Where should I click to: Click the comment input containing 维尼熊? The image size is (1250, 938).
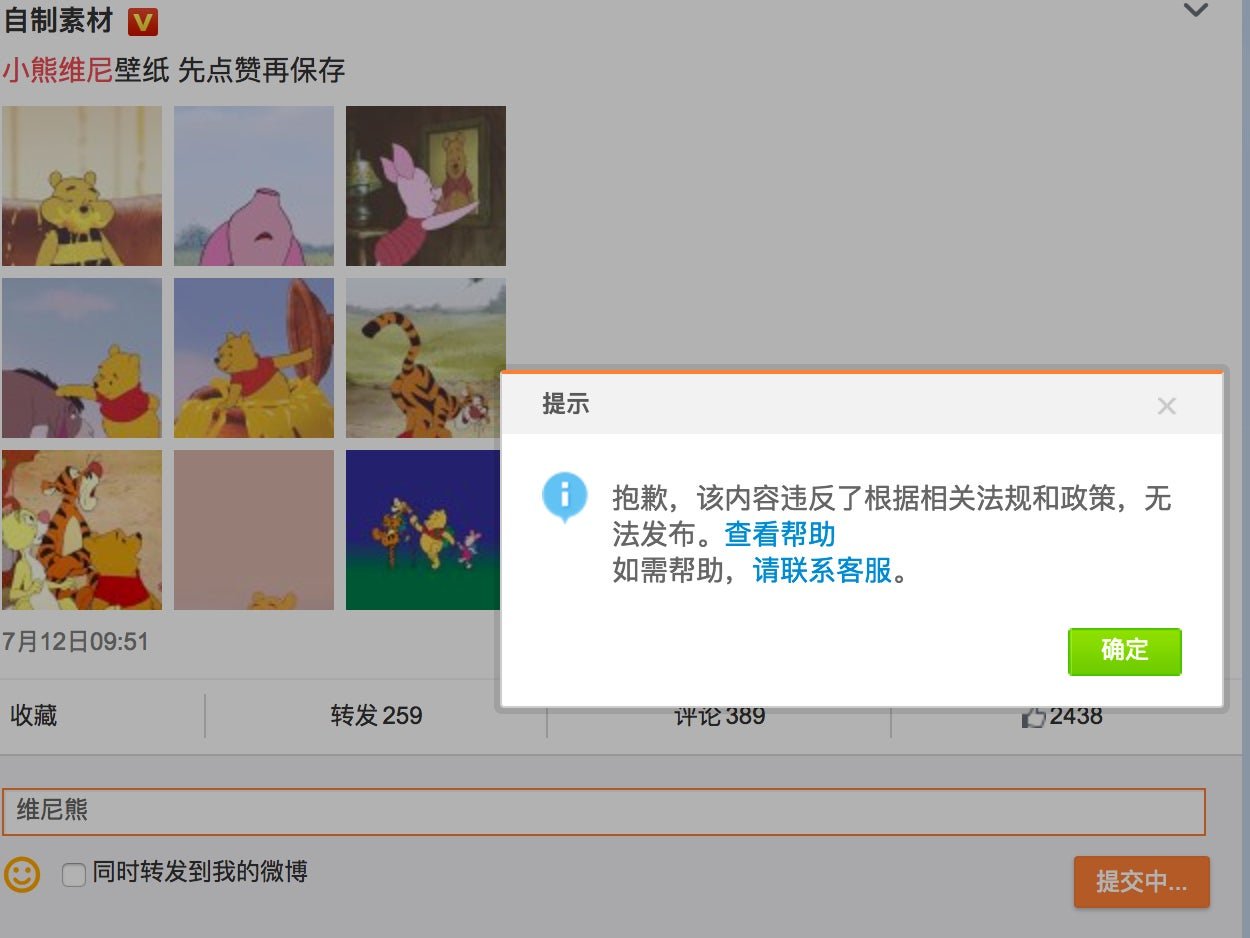[604, 812]
